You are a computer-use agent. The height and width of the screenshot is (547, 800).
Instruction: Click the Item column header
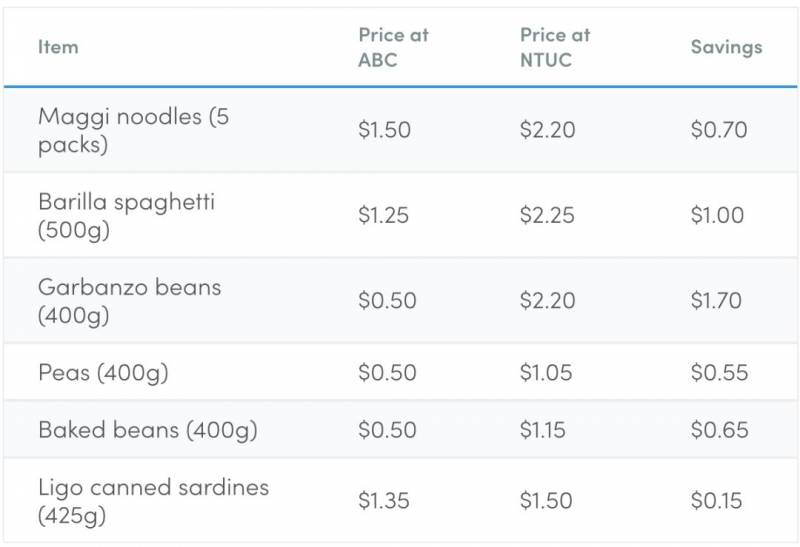coord(58,47)
